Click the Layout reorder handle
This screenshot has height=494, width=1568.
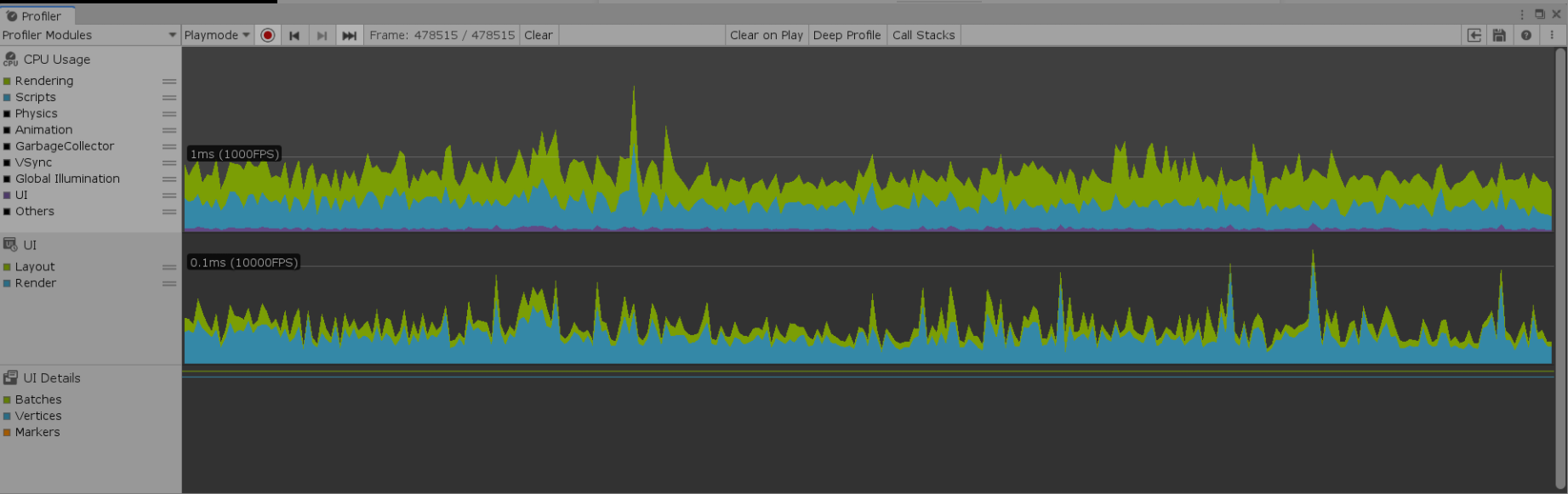tap(169, 267)
